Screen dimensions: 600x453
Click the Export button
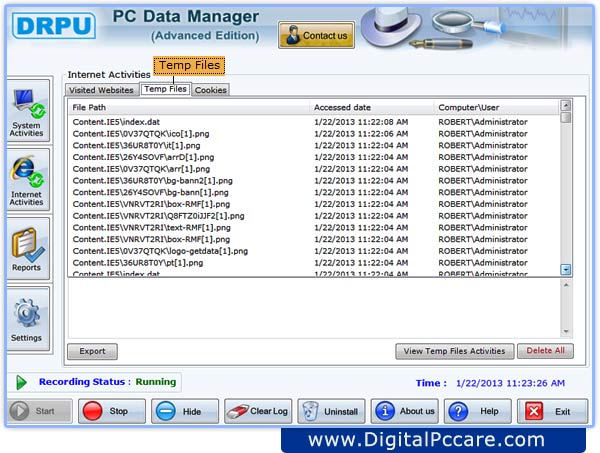(x=92, y=351)
